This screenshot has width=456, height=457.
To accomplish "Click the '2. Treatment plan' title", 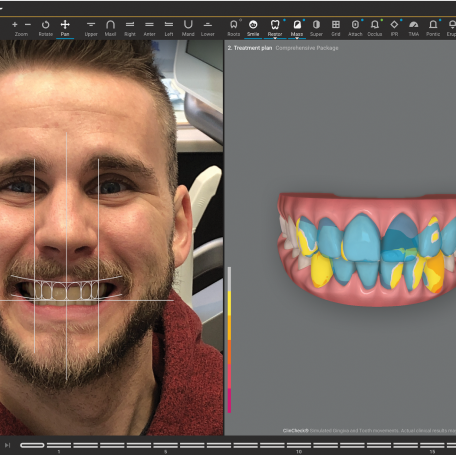I will [250, 48].
